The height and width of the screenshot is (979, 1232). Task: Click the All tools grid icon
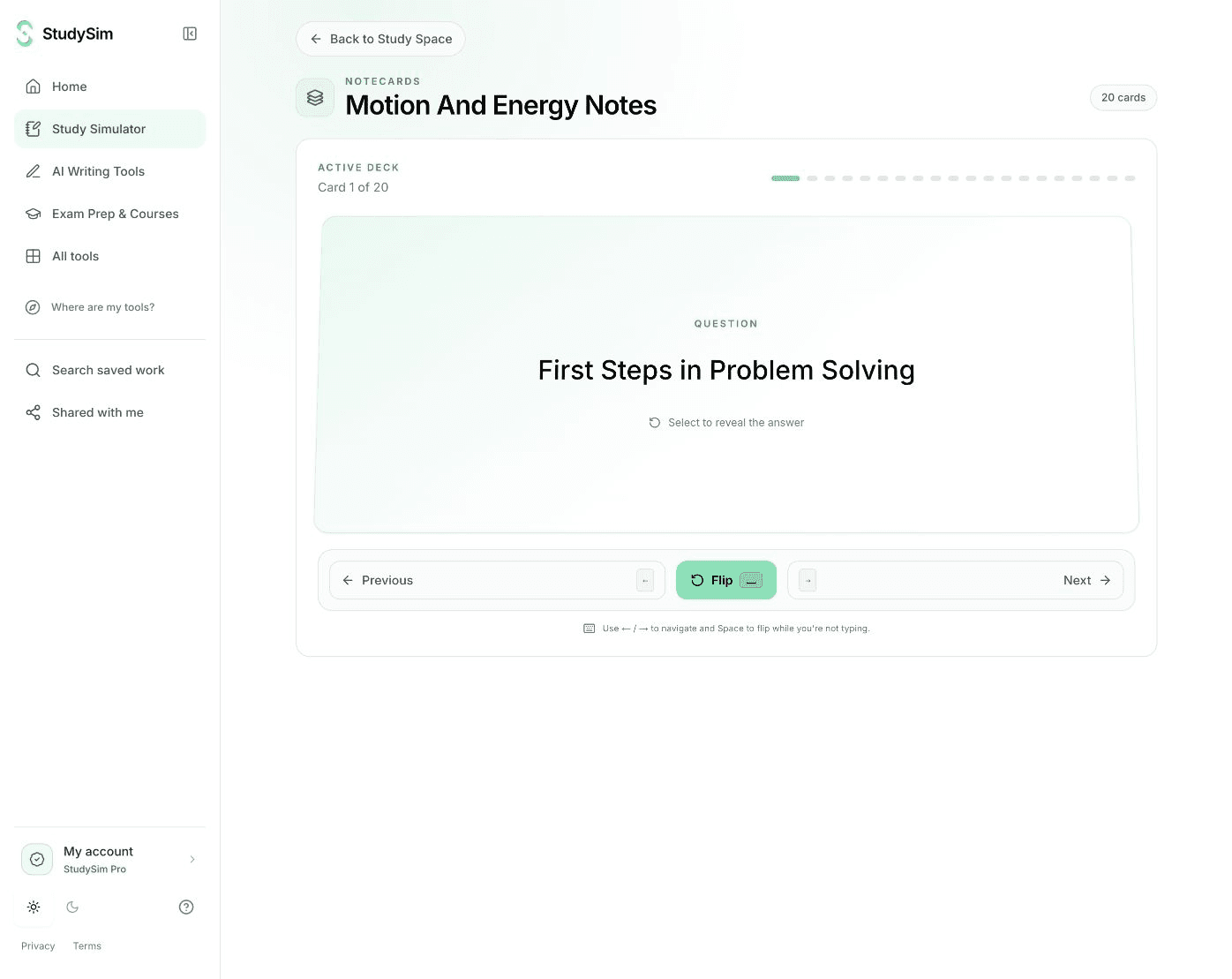[33, 256]
